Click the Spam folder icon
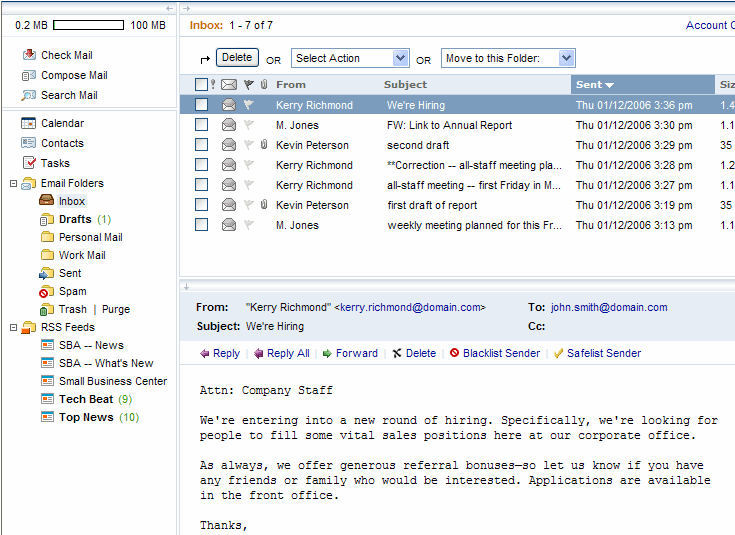Screen dimensions: 735x535 pyautogui.click(x=47, y=291)
